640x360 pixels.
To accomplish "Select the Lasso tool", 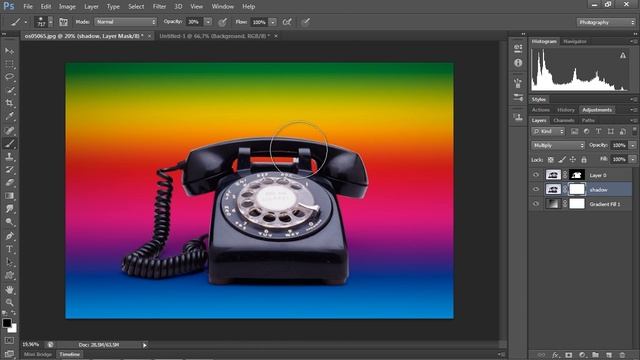I will point(9,77).
